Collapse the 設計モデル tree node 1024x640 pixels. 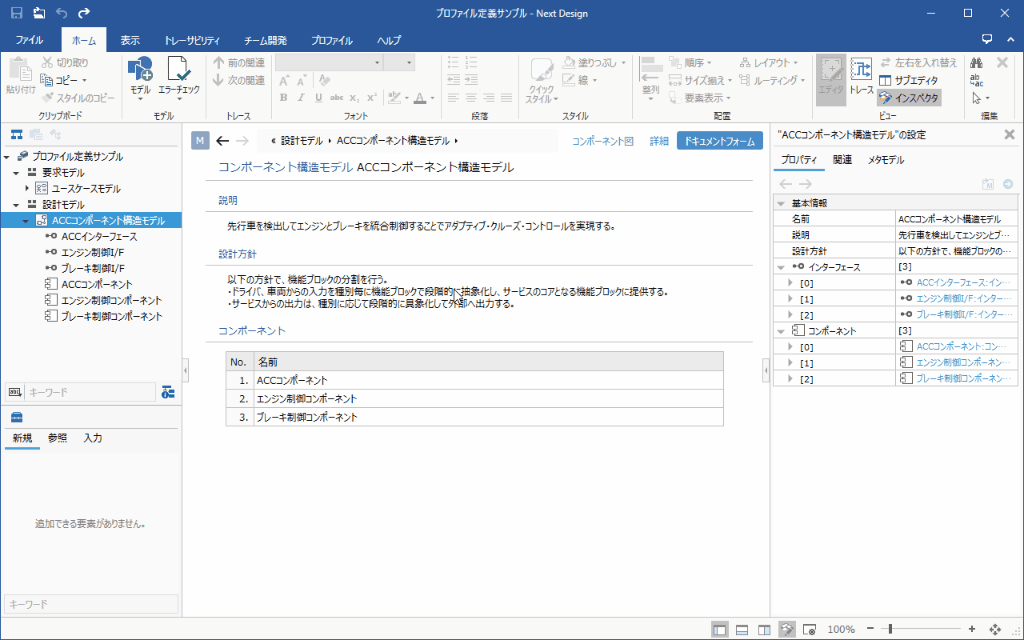18,204
